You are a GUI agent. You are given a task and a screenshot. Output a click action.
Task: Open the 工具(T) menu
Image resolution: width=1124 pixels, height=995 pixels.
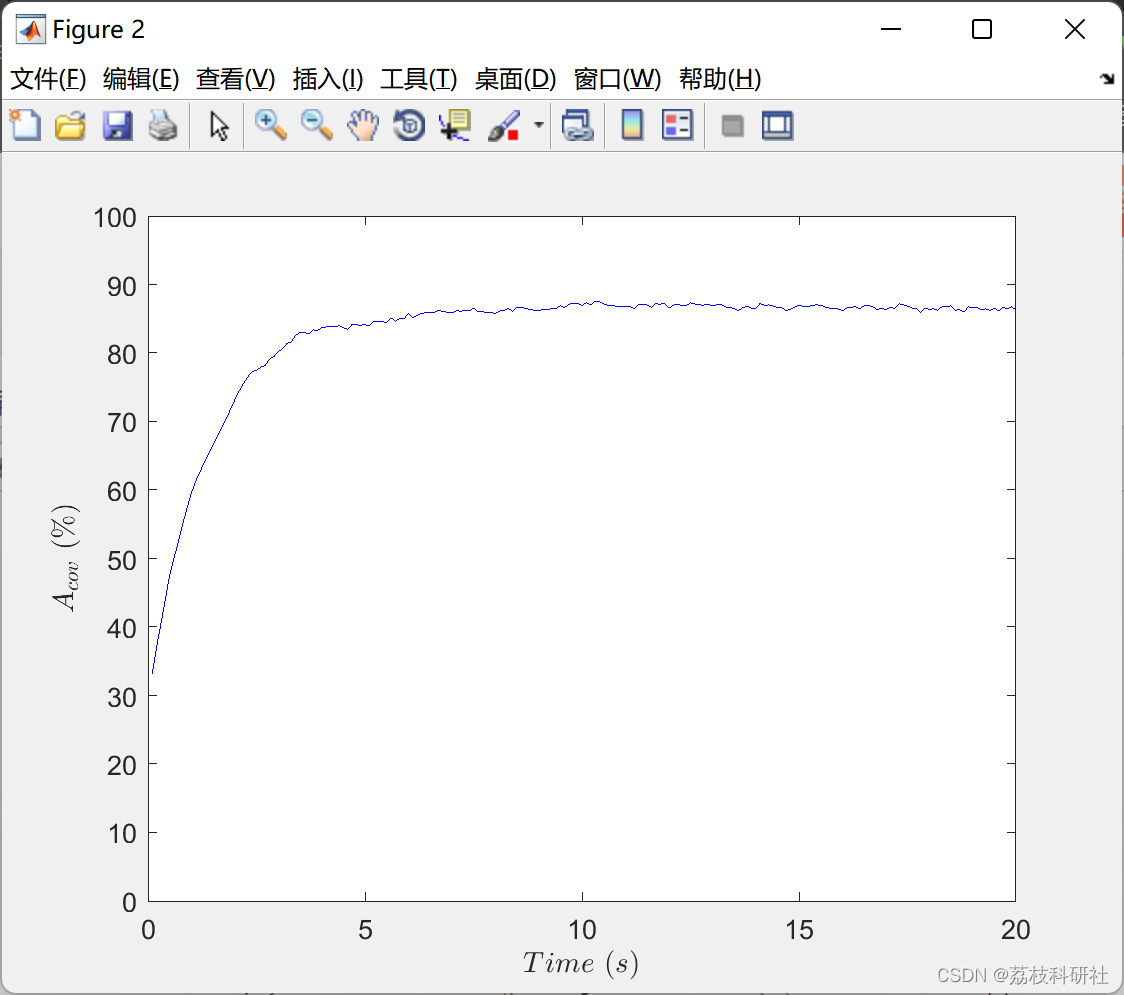419,79
